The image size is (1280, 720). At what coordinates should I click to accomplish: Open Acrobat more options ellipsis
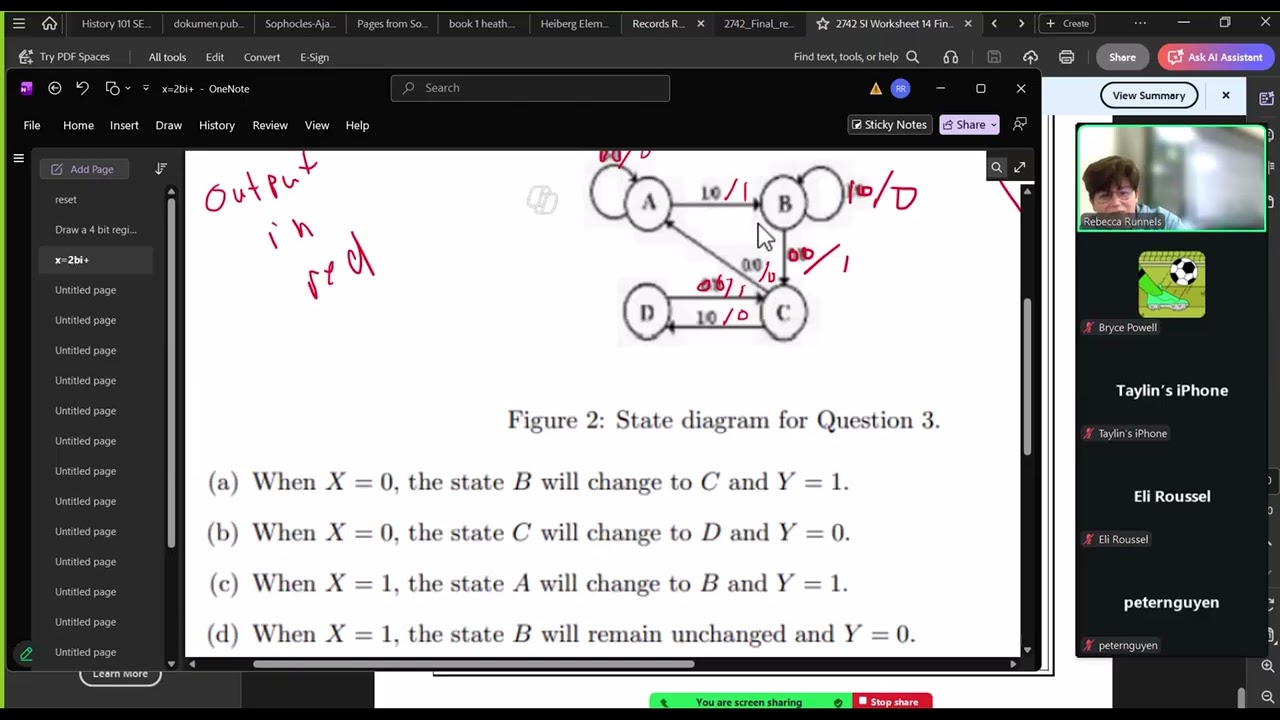pos(1140,23)
